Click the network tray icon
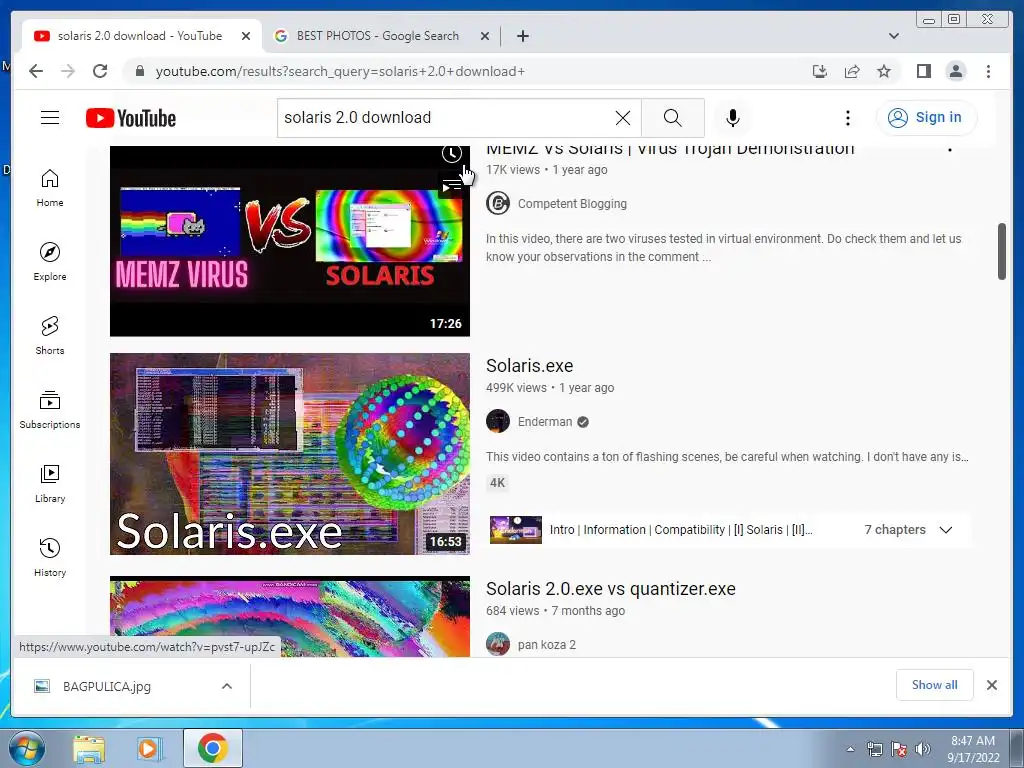 coord(874,749)
